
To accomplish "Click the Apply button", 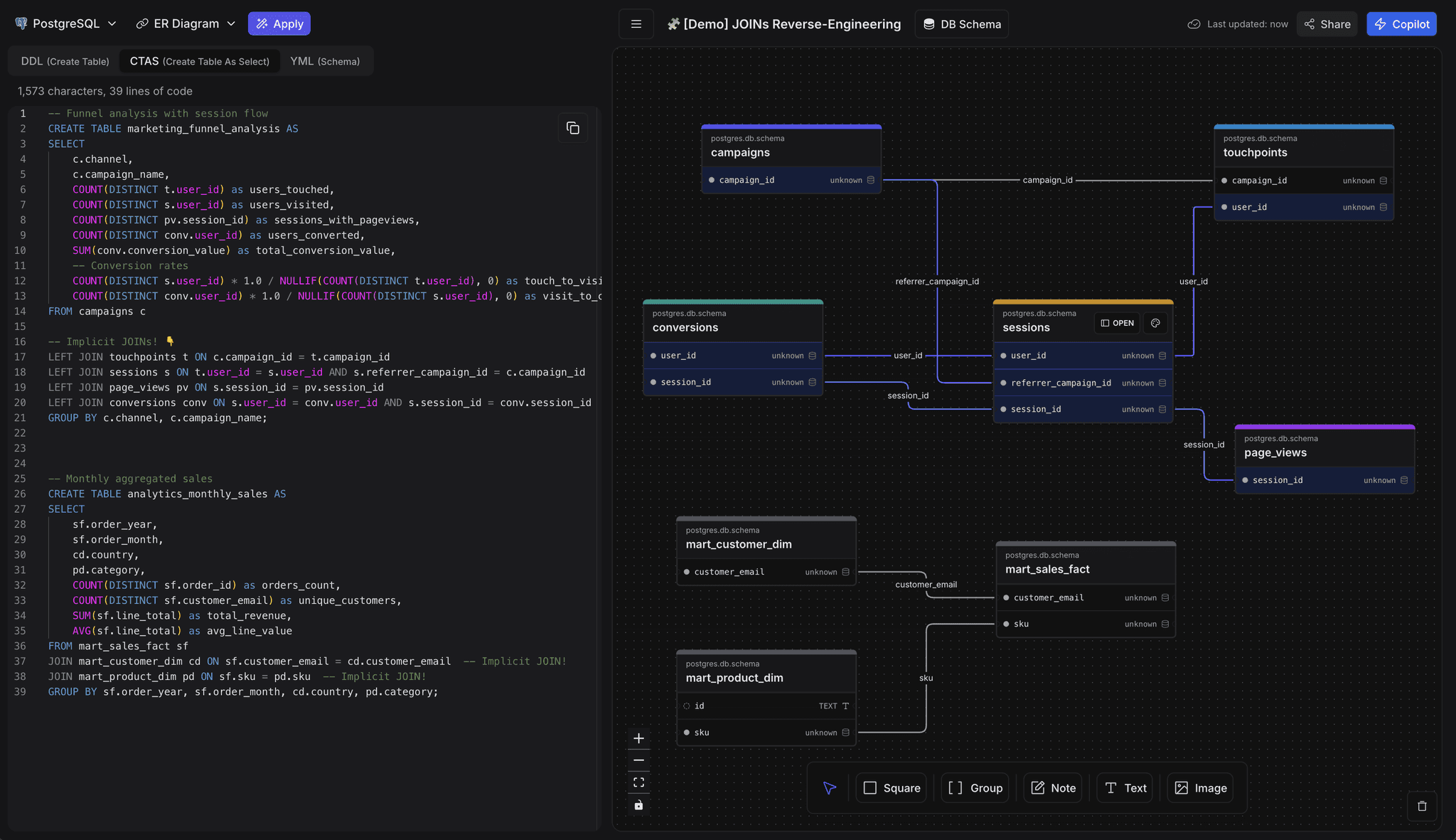I will pos(279,23).
